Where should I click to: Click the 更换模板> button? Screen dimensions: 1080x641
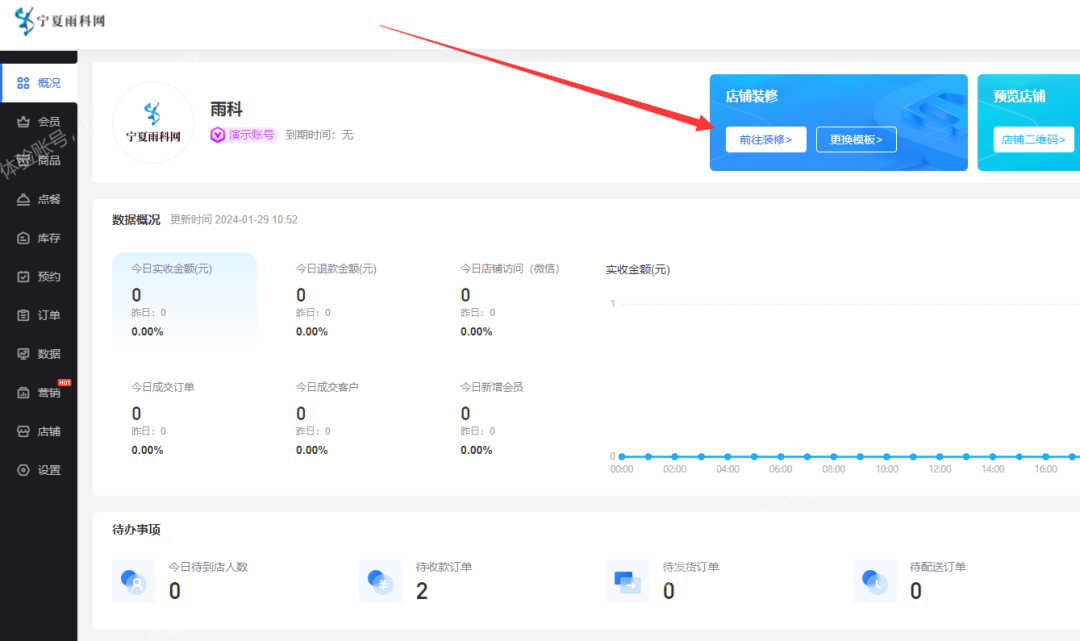click(856, 140)
